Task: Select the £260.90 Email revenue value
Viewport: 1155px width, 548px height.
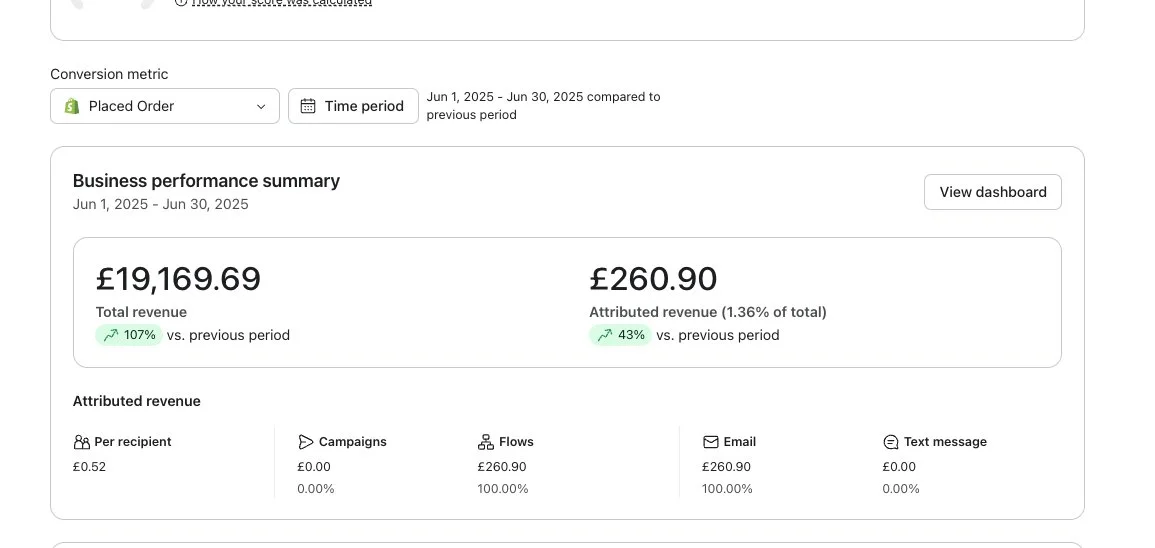Action: [727, 467]
